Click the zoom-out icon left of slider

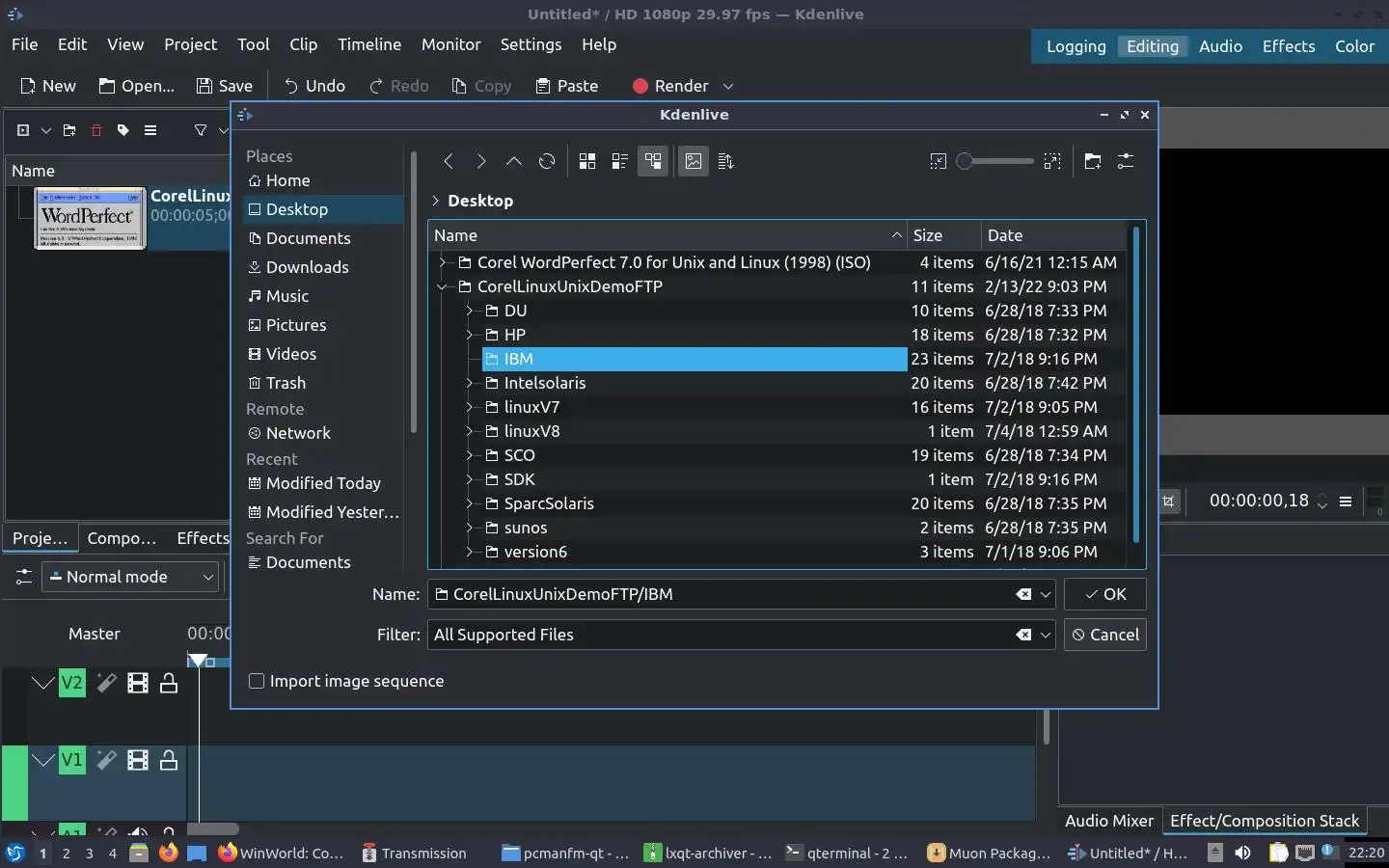pos(938,162)
